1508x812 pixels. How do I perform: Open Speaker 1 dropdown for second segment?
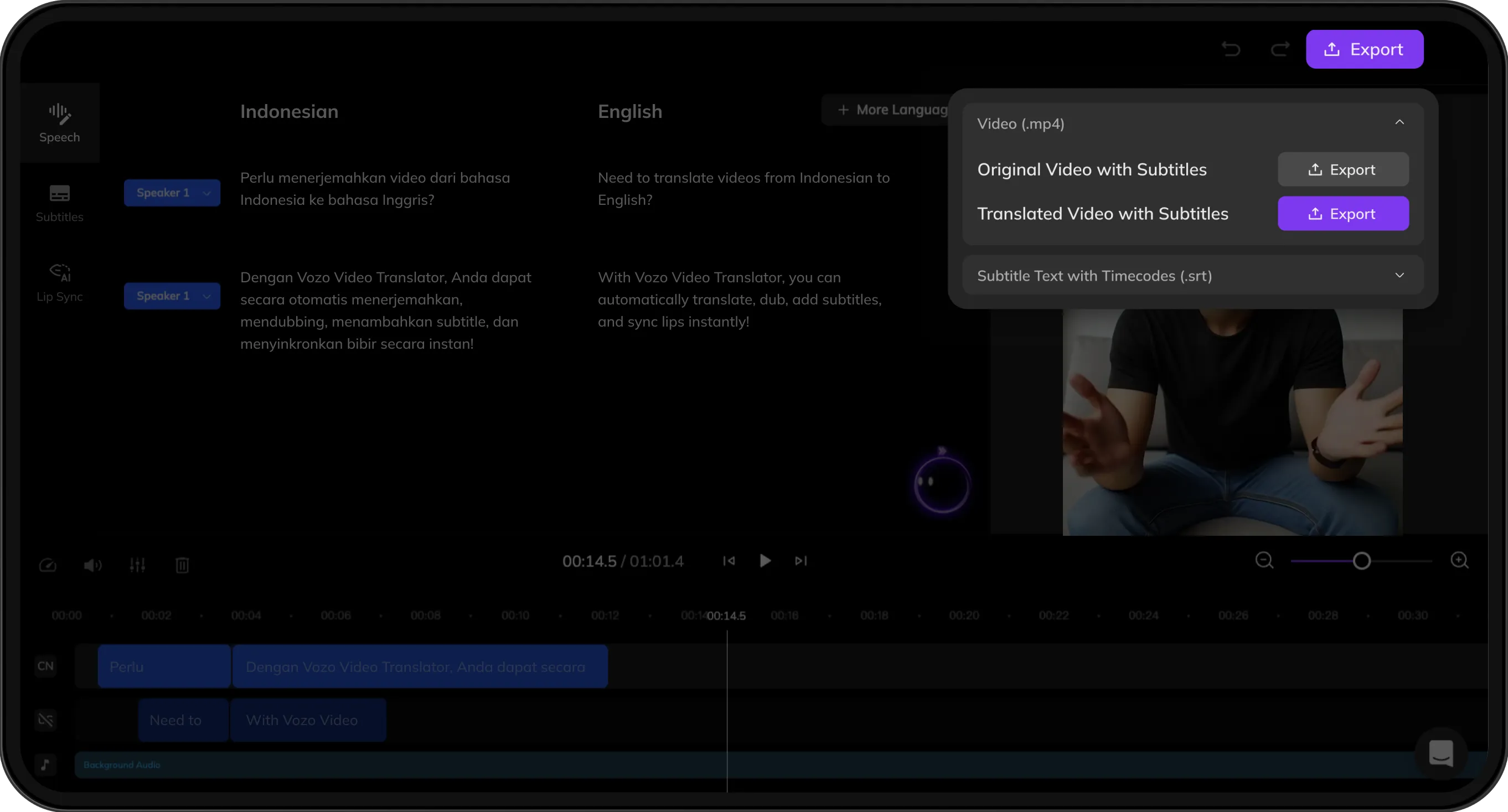[x=172, y=296]
